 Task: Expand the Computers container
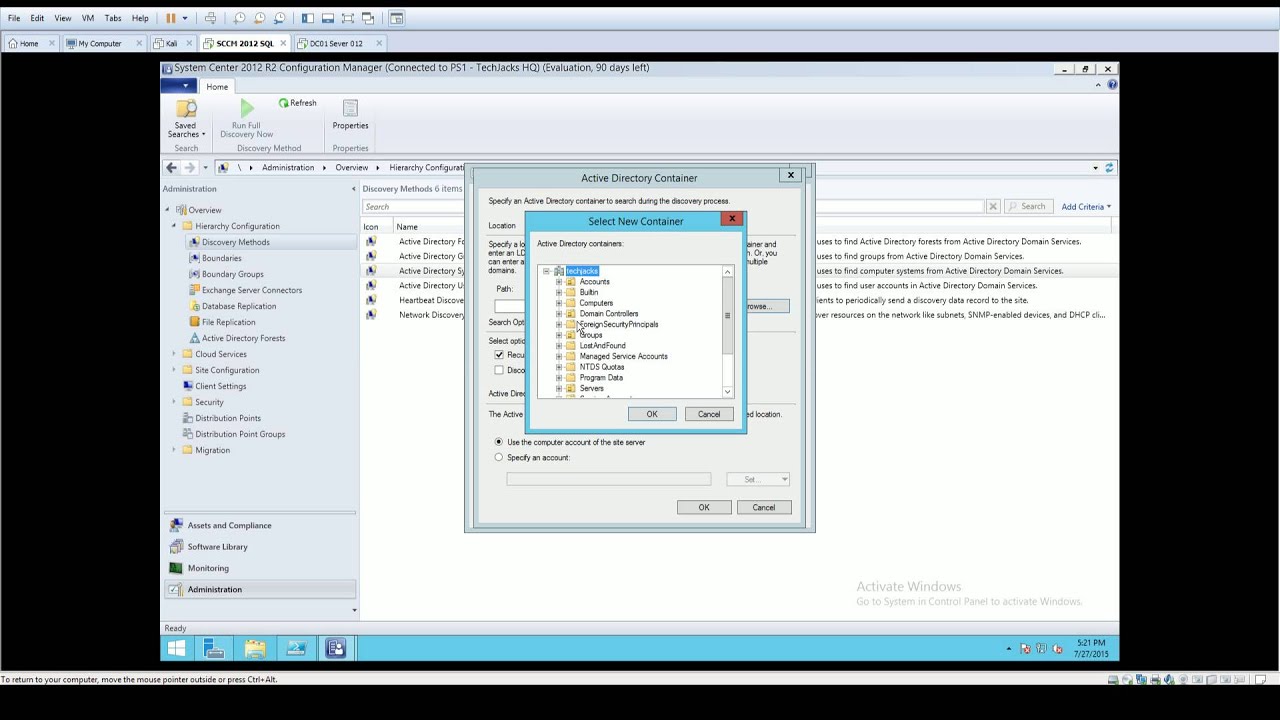[559, 303]
